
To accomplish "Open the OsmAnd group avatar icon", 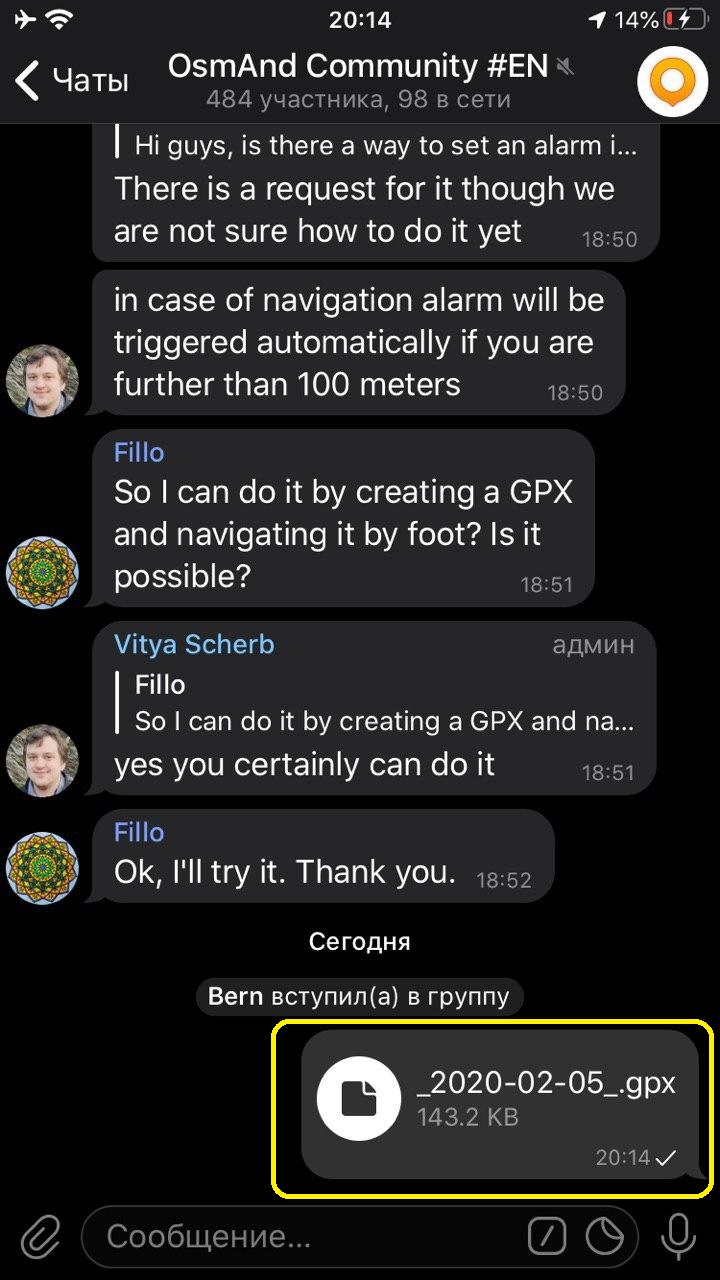I will coord(672,82).
